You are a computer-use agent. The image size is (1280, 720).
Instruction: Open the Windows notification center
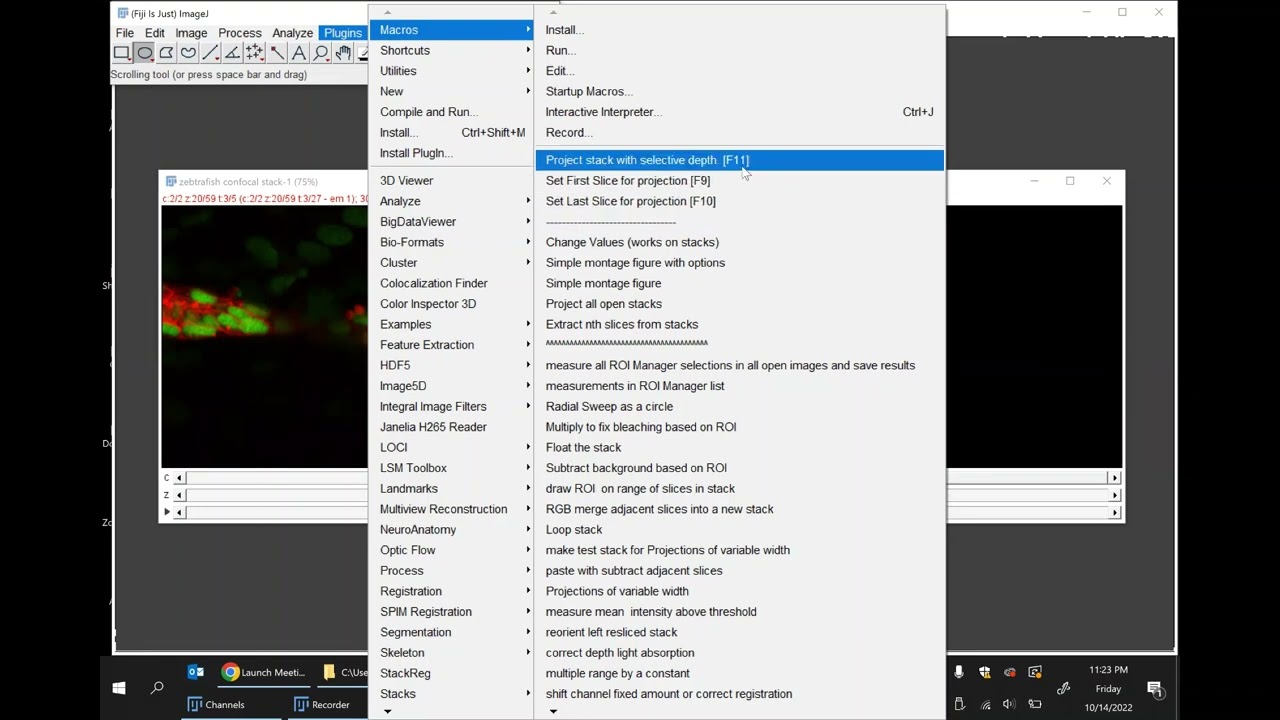1155,688
